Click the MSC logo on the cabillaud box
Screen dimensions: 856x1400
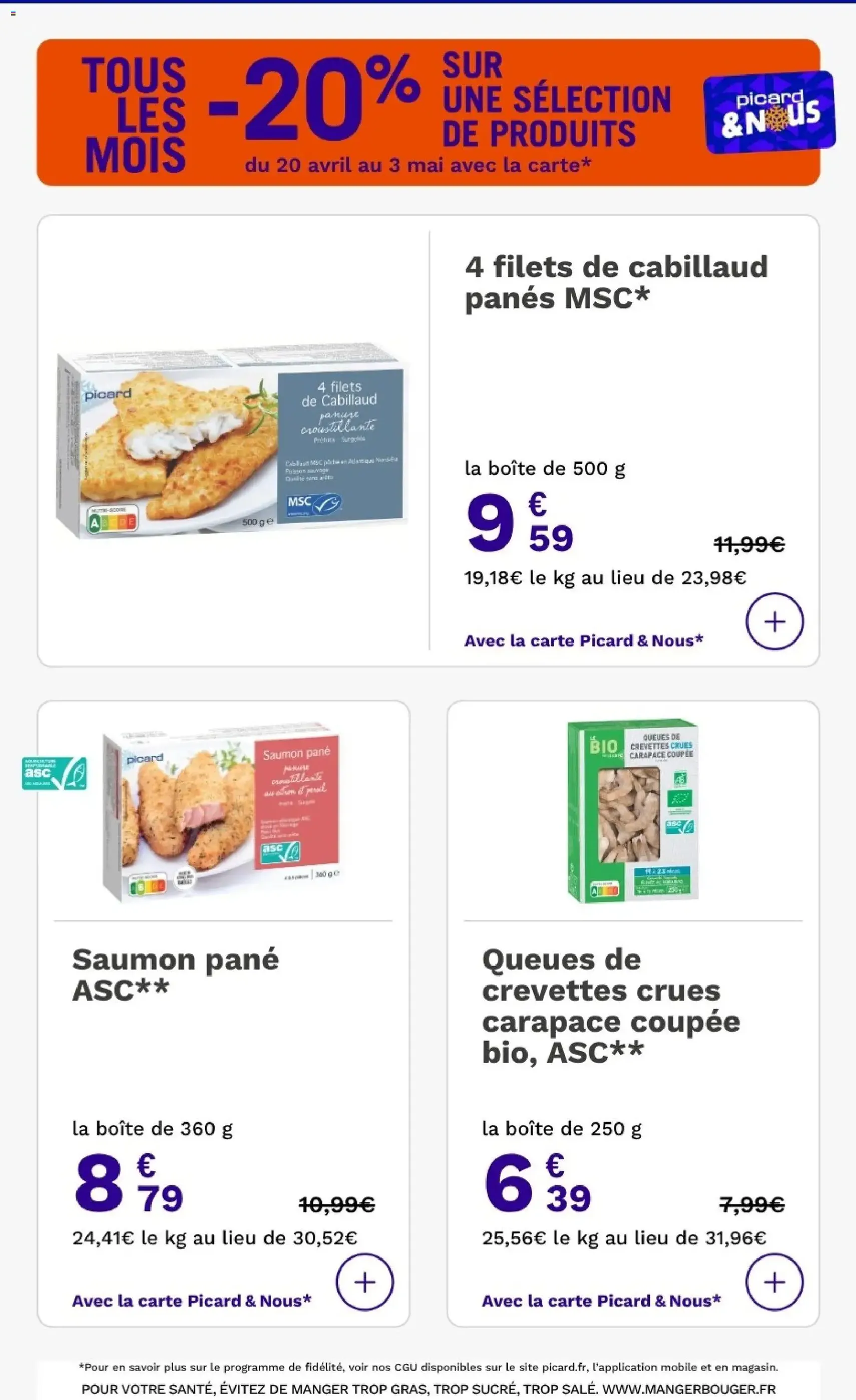313,504
